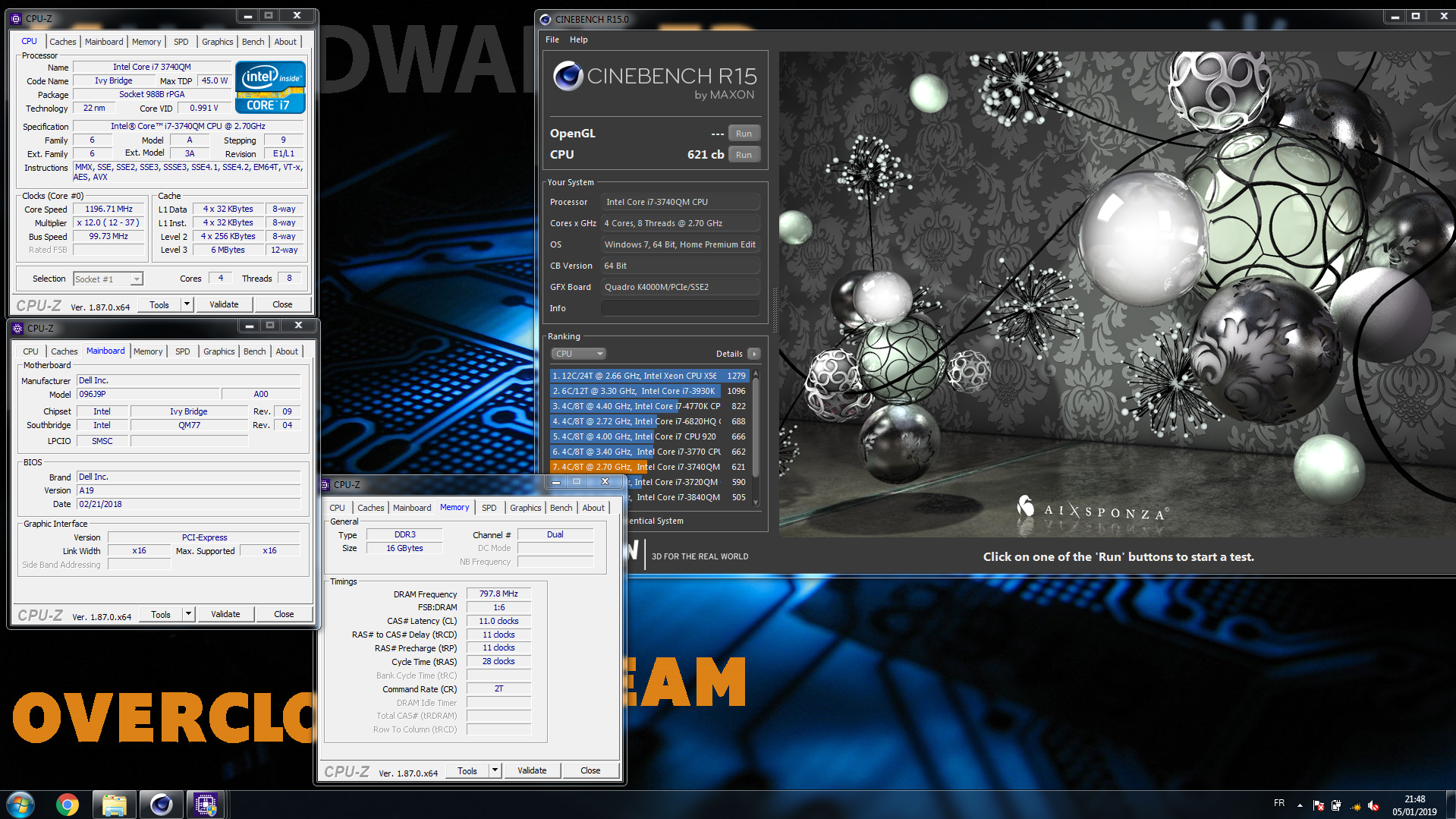Open Bench tab in Memory CPU-Z window

[561, 508]
